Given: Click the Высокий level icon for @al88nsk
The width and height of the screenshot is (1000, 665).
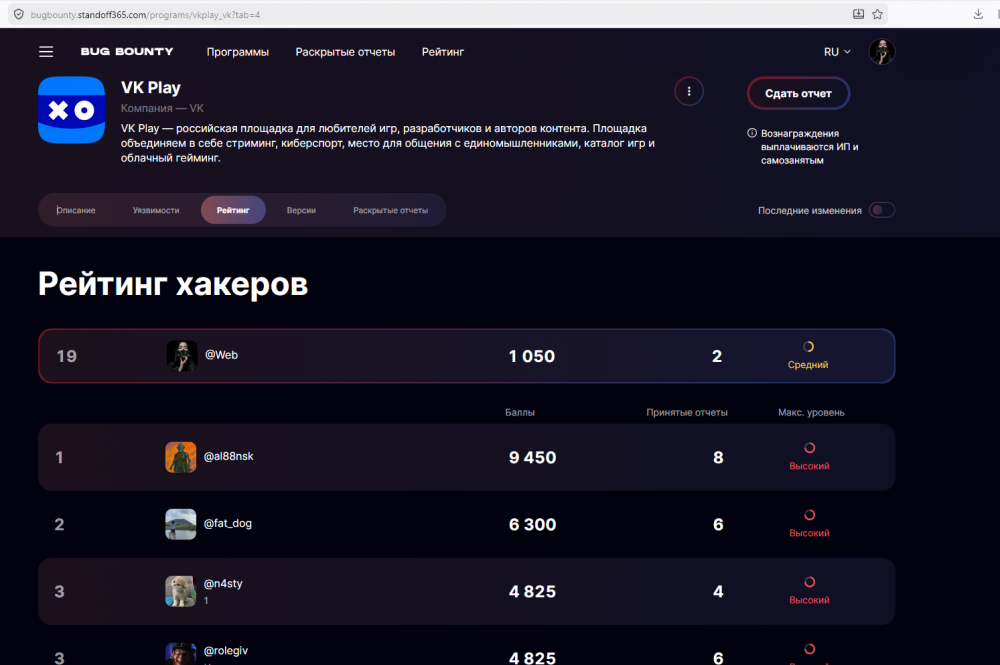Looking at the screenshot, I should (x=809, y=448).
